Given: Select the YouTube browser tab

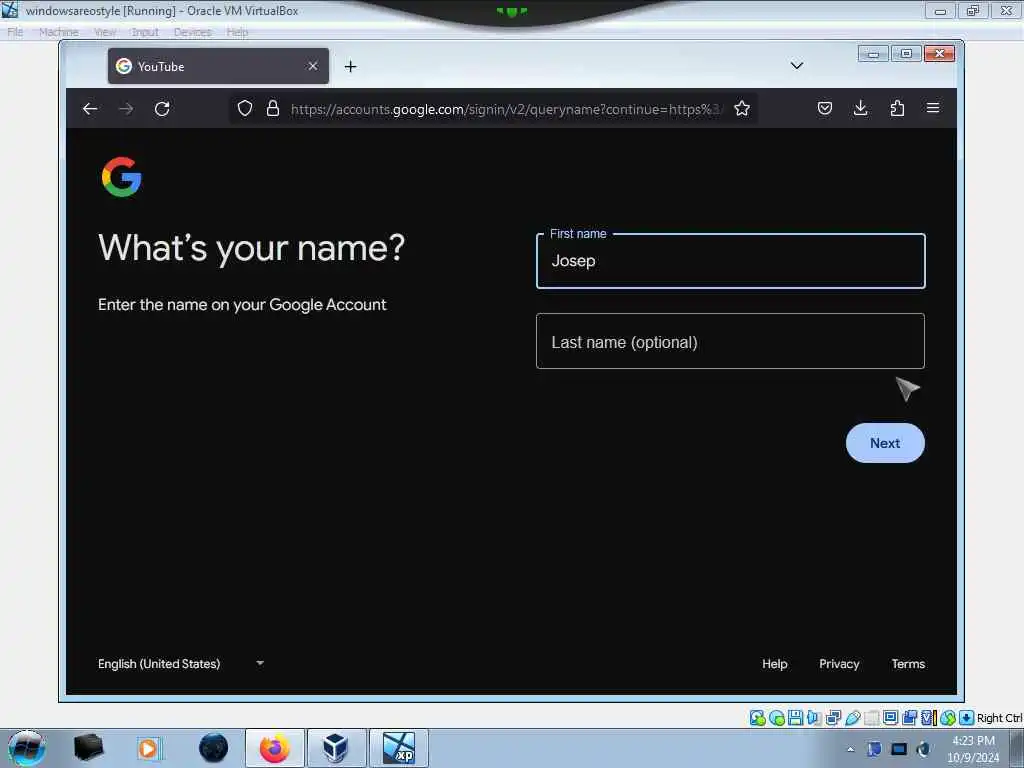Looking at the screenshot, I should tap(218, 66).
